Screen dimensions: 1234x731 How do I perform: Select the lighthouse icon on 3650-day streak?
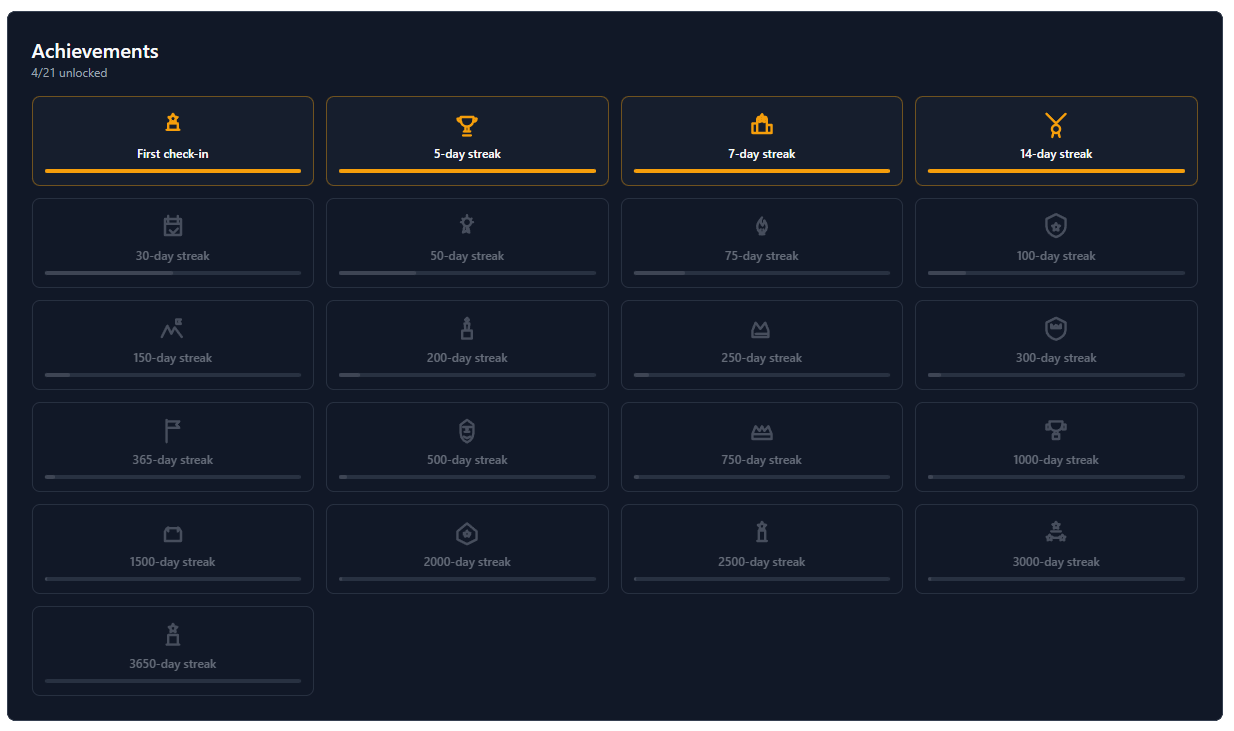(172, 633)
